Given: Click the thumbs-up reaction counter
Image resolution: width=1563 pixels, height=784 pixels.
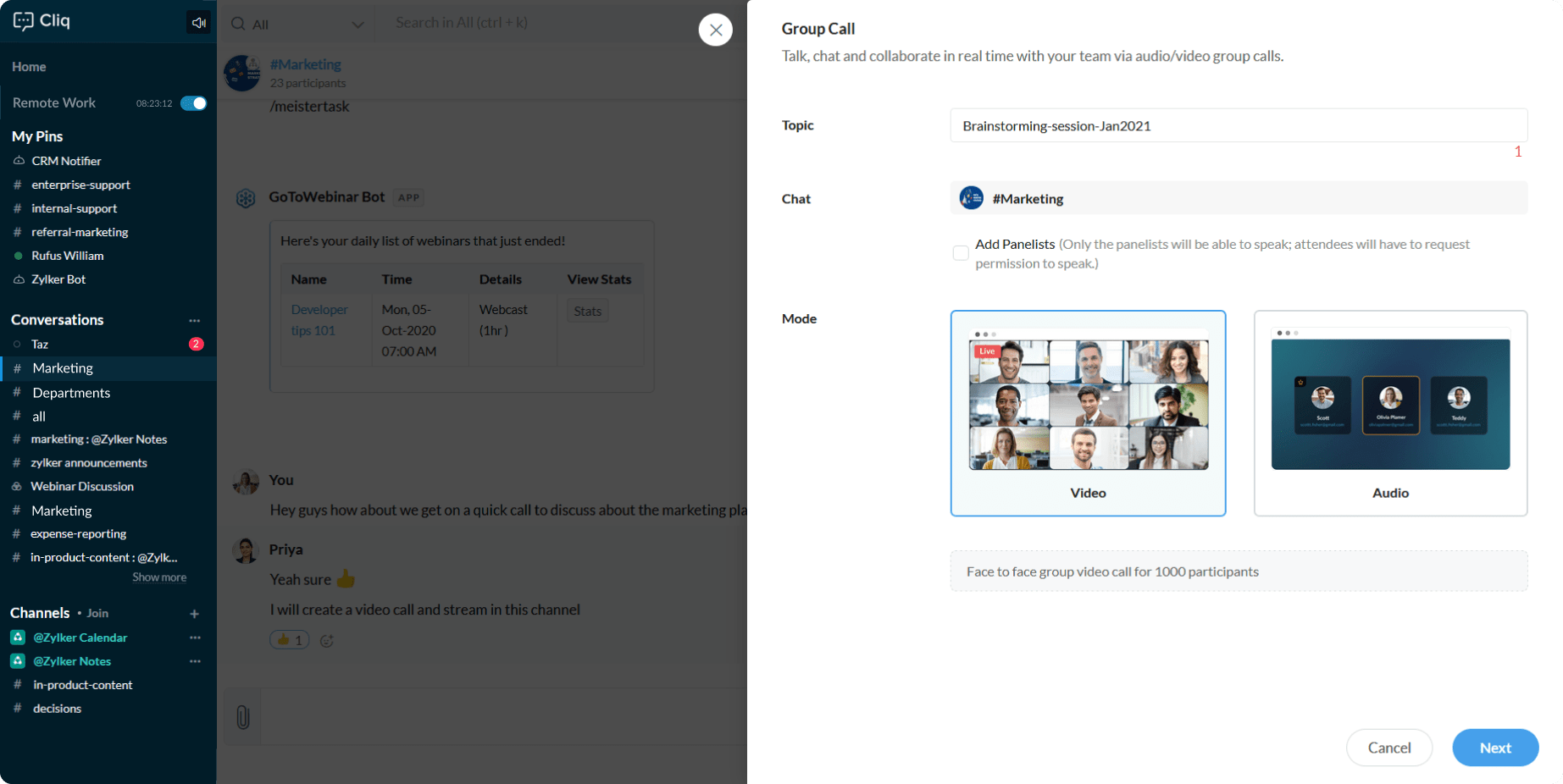Looking at the screenshot, I should point(290,640).
